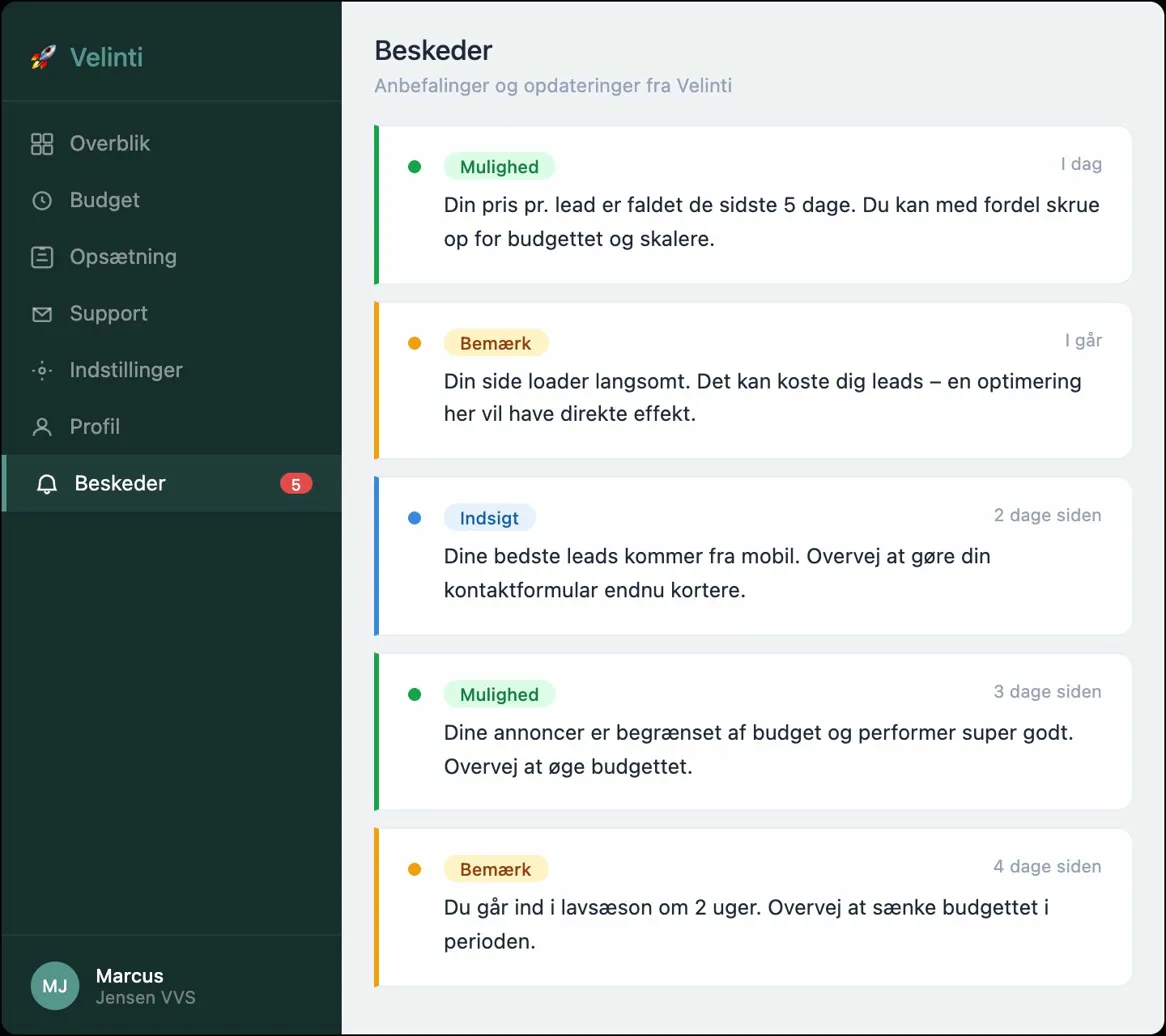Navigate to Profil
This screenshot has height=1036, width=1166.
click(172, 427)
